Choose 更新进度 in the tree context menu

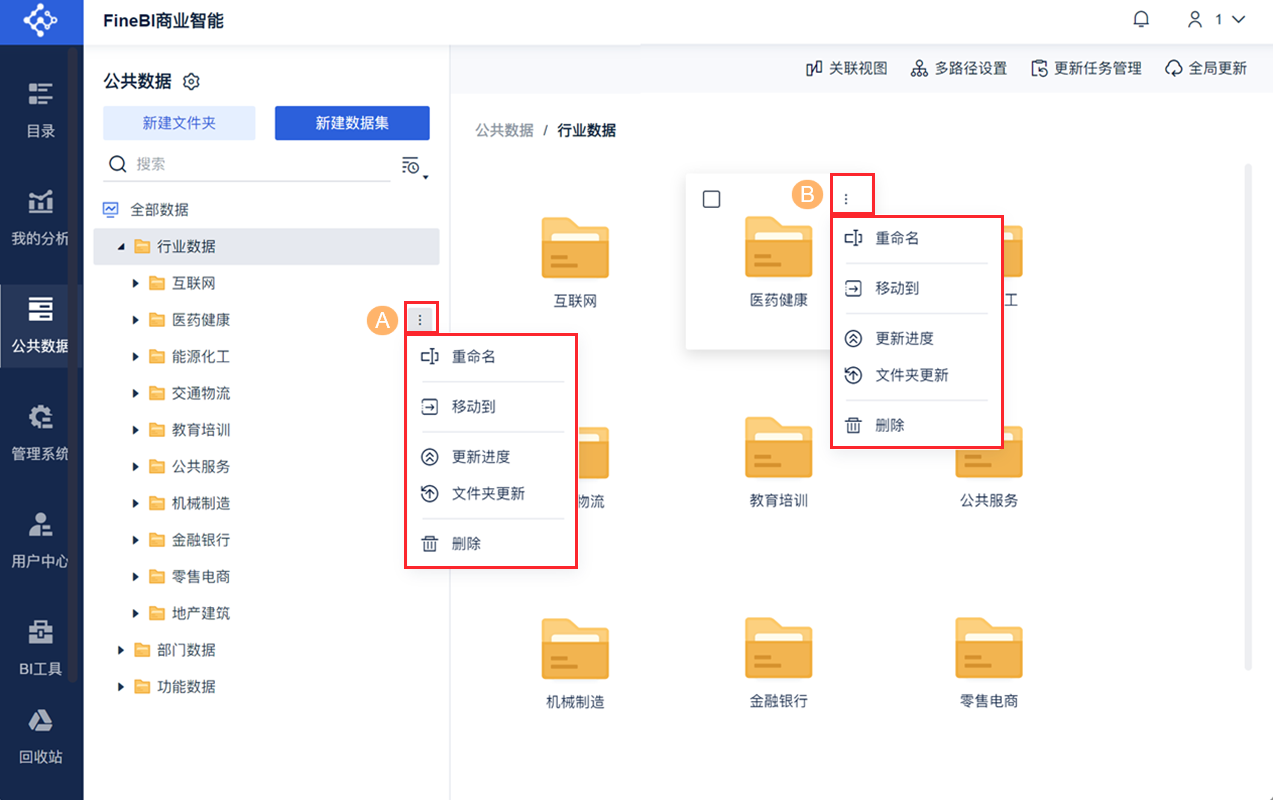coord(490,457)
